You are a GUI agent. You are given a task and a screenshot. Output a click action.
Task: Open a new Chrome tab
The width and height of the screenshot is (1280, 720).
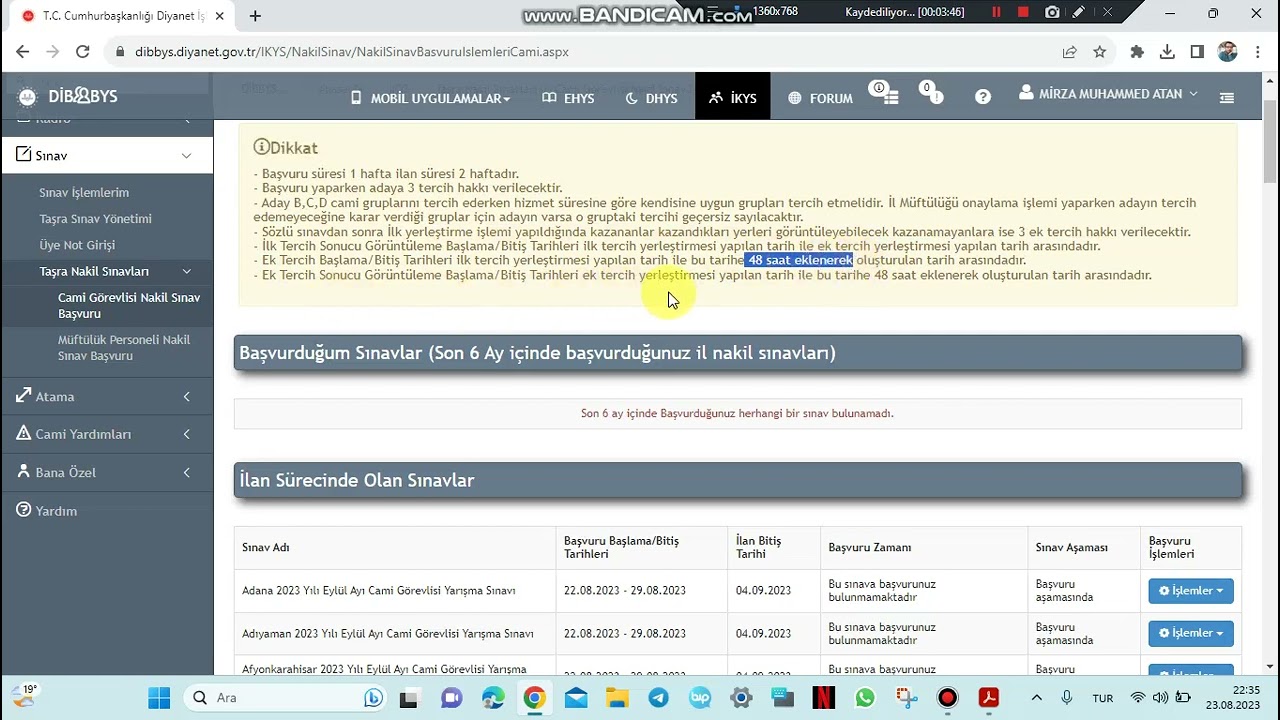click(x=255, y=16)
